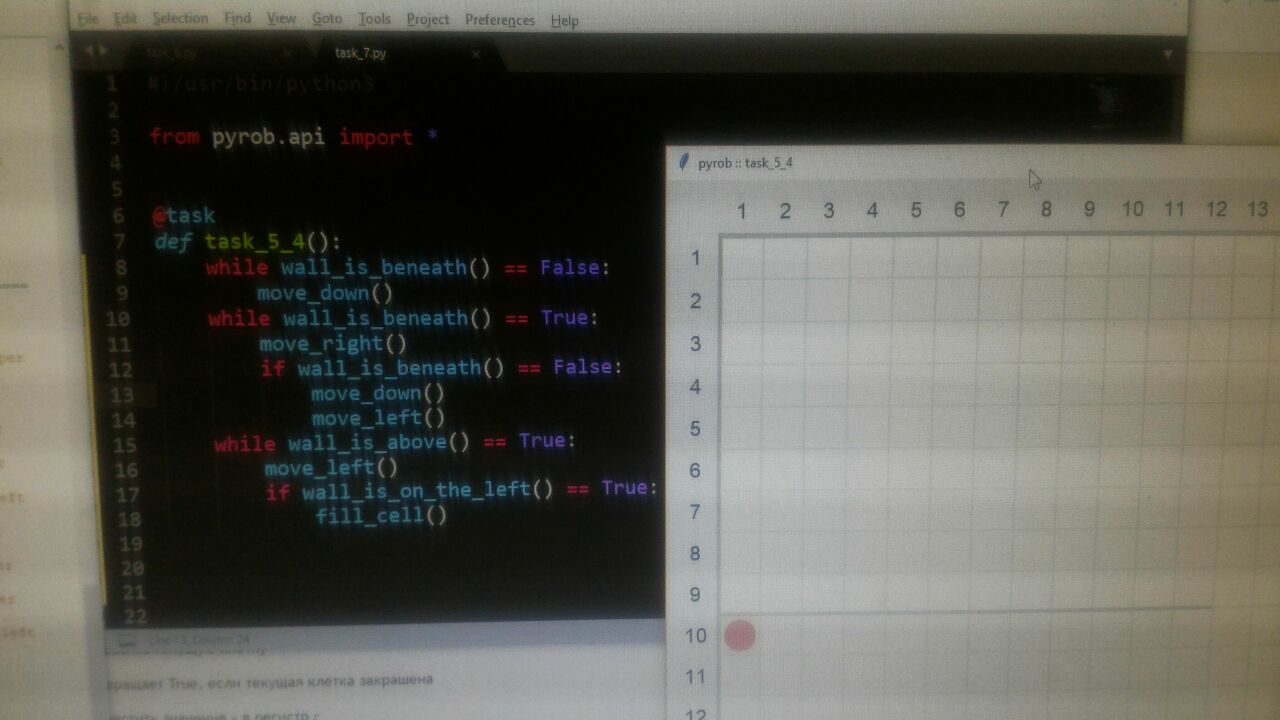This screenshot has width=1280, height=720.
Task: Open the Selection menu
Action: pyautogui.click(x=180, y=19)
